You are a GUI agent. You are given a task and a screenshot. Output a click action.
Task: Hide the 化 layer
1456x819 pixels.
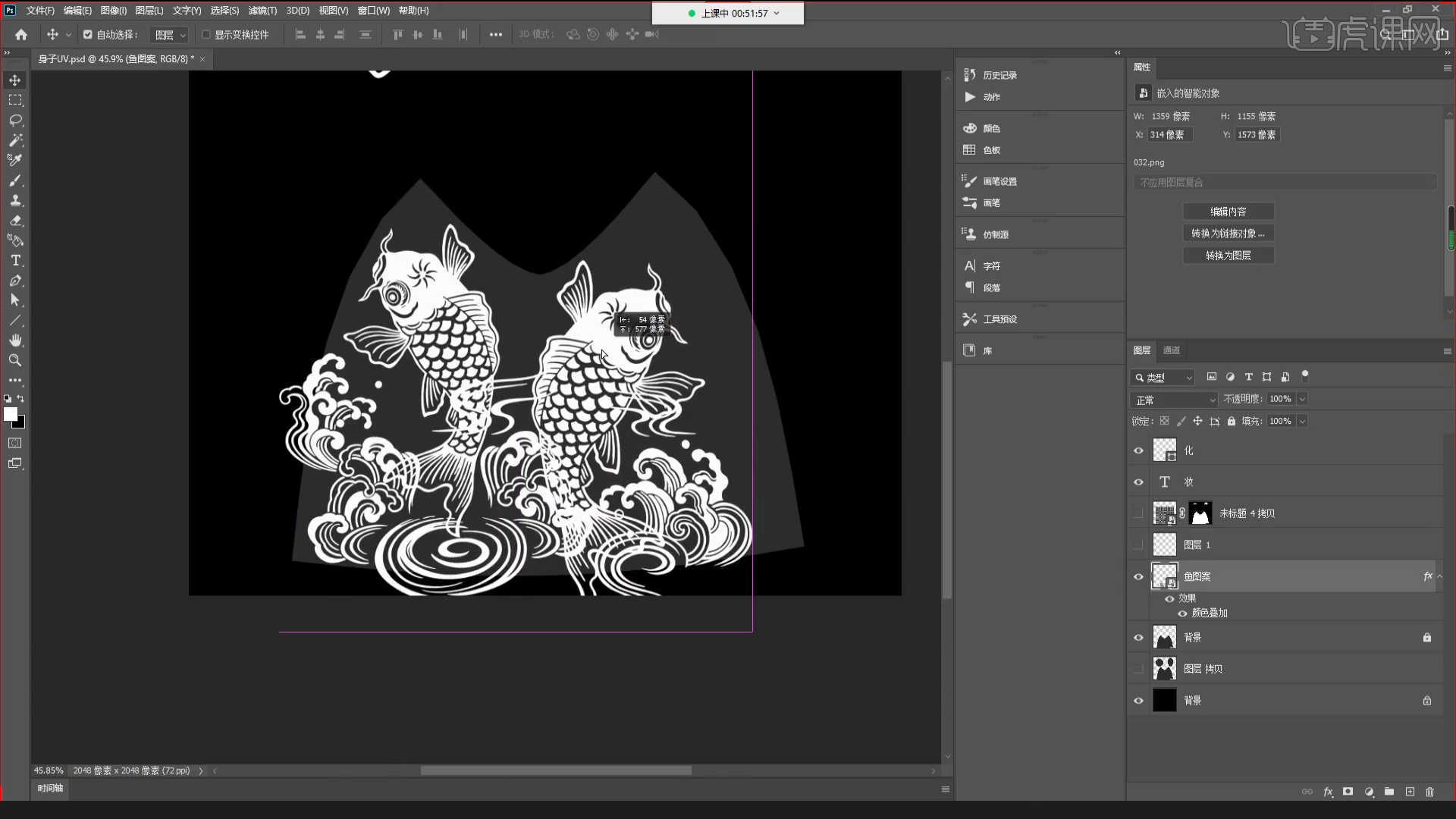[1138, 450]
